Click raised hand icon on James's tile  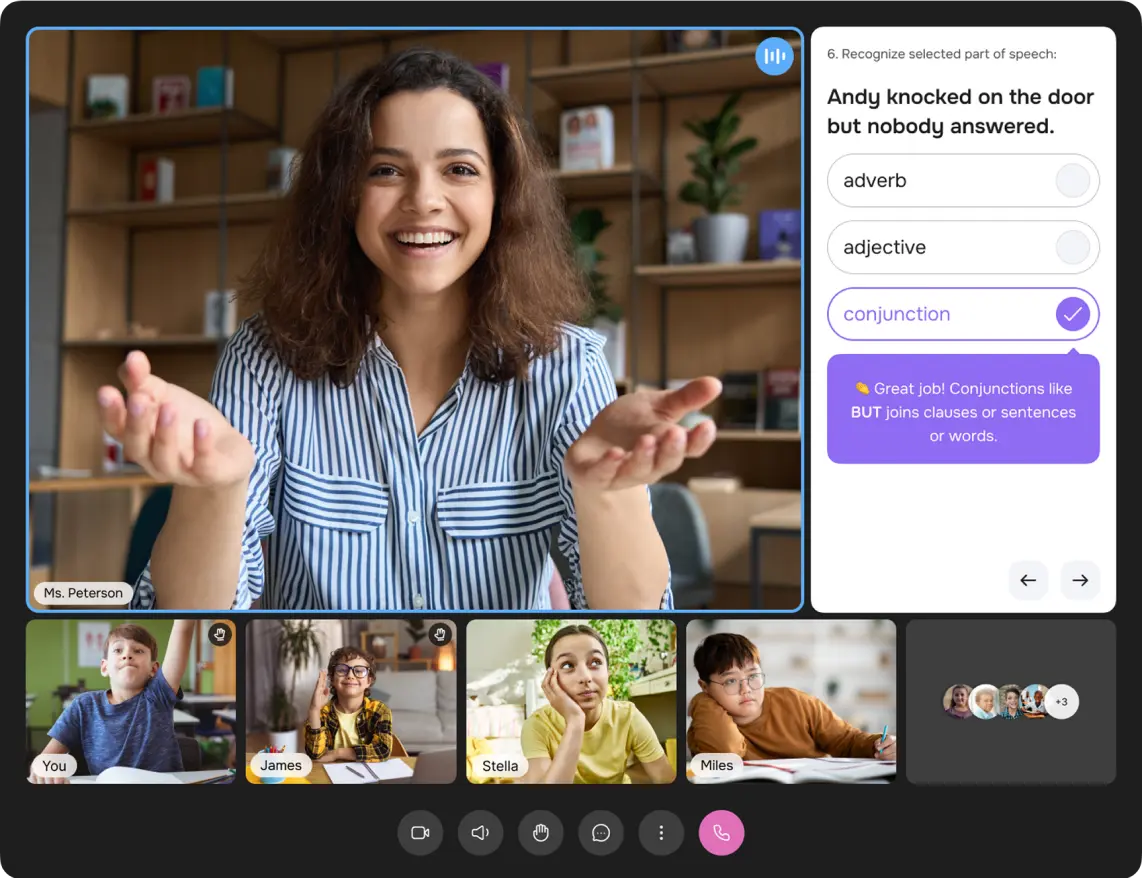pyautogui.click(x=439, y=634)
